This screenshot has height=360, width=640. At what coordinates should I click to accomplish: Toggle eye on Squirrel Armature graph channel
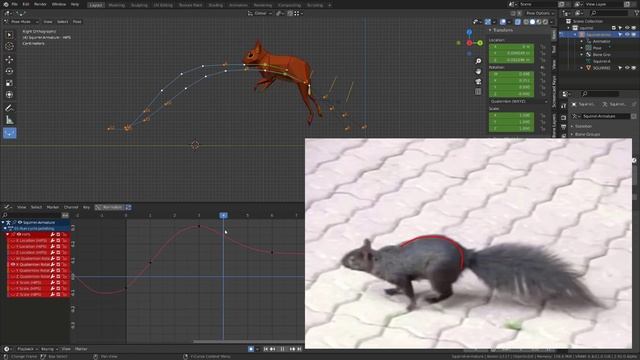20,222
